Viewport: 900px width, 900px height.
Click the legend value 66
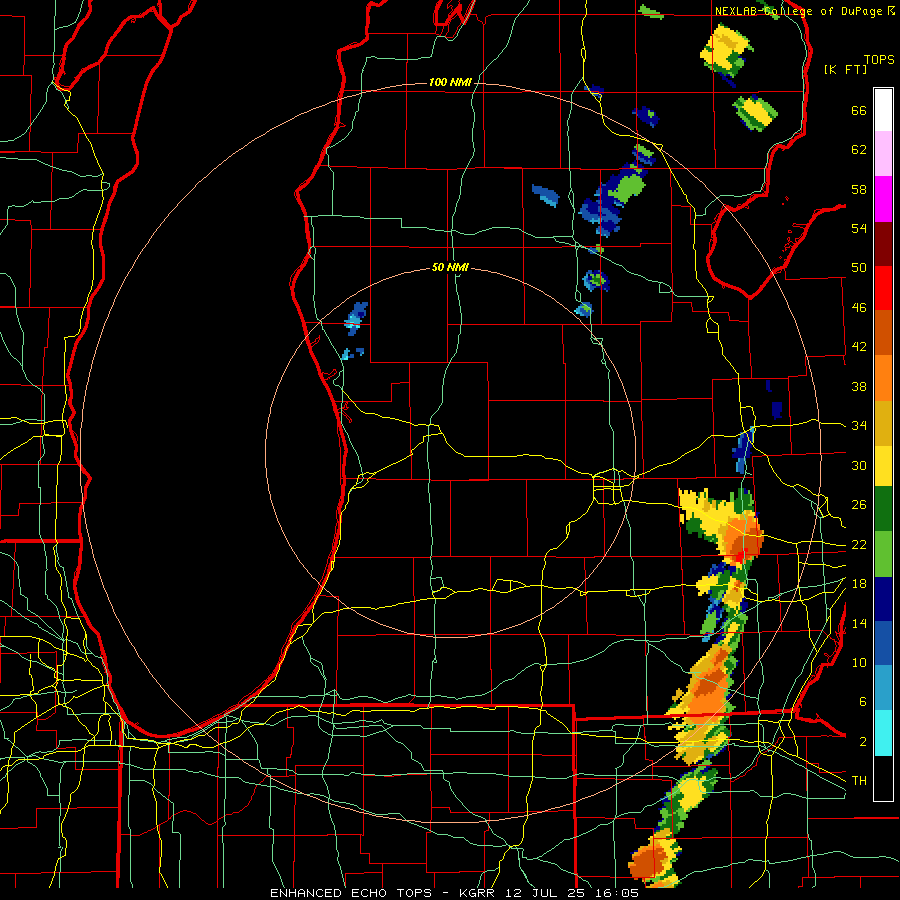pyautogui.click(x=859, y=111)
